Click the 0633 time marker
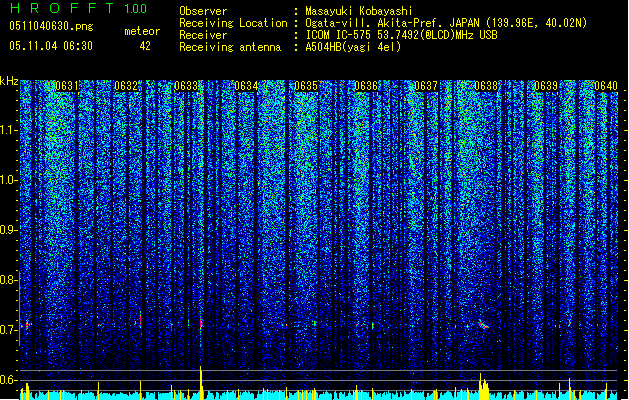Image resolution: width=629 pixels, height=400 pixels. (186, 86)
